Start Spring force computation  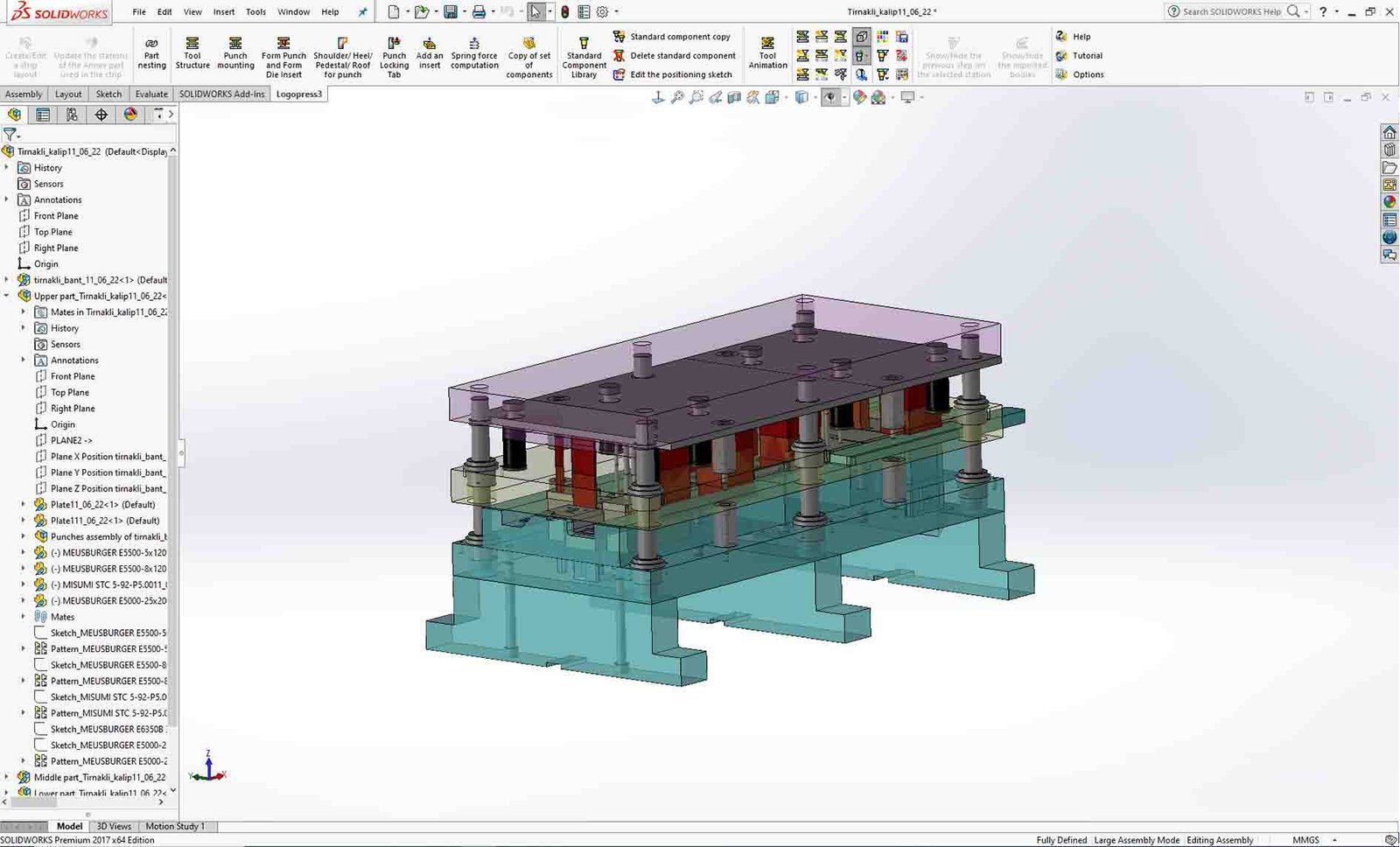click(x=474, y=53)
